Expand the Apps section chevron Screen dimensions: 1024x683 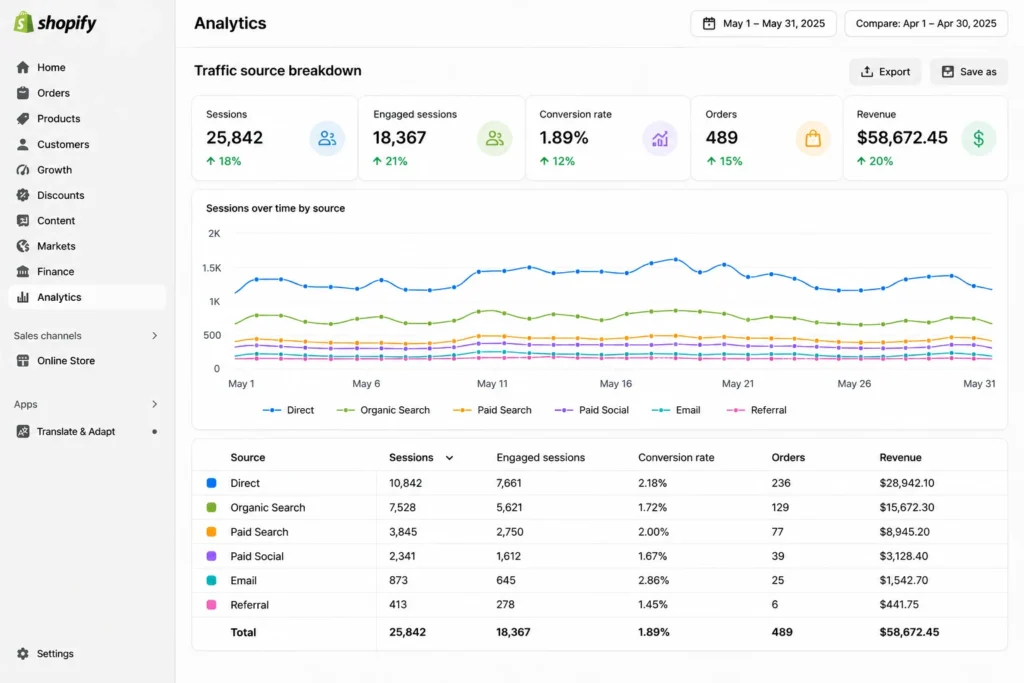point(155,404)
